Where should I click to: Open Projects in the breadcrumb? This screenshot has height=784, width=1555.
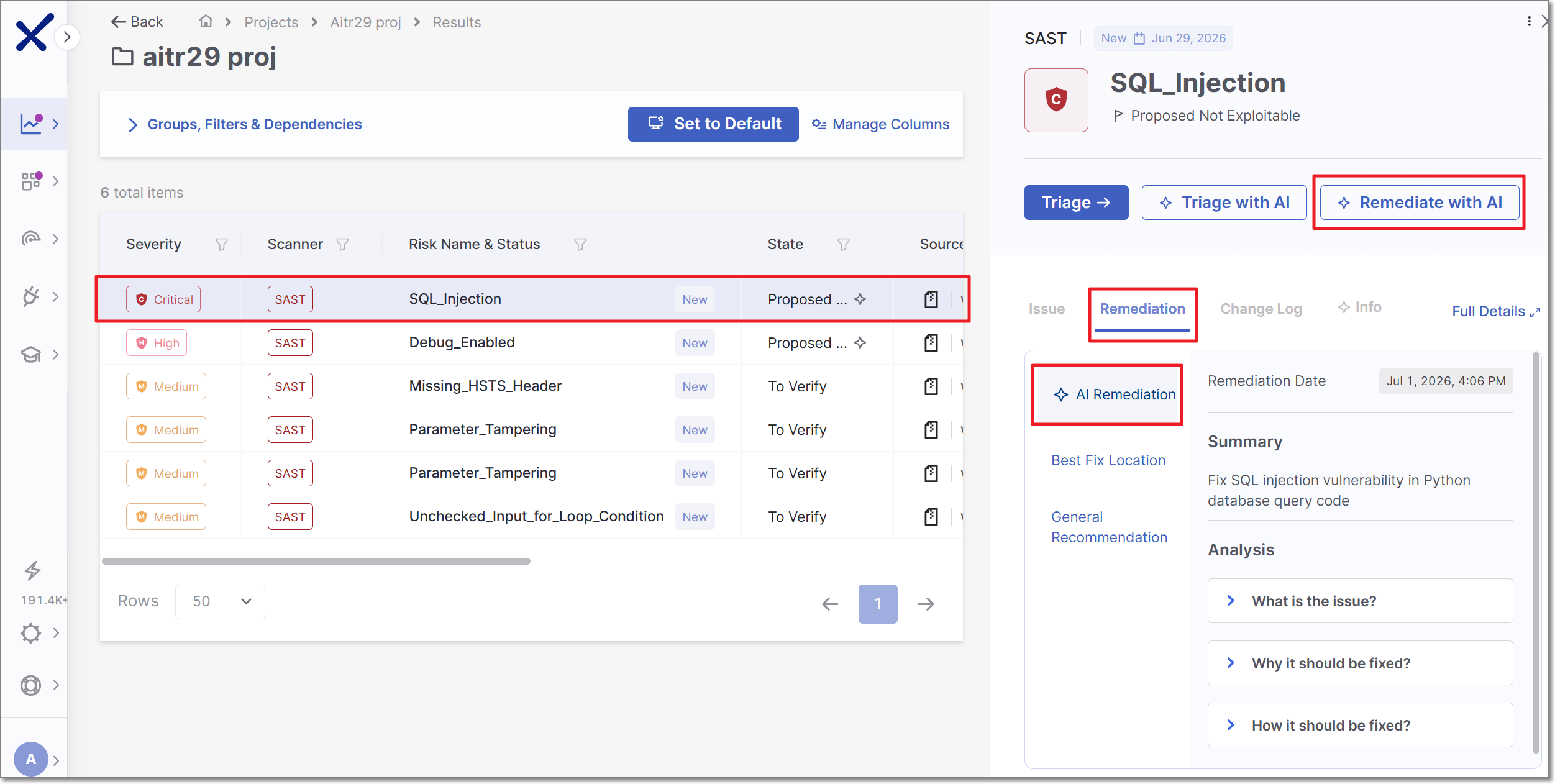tap(271, 22)
